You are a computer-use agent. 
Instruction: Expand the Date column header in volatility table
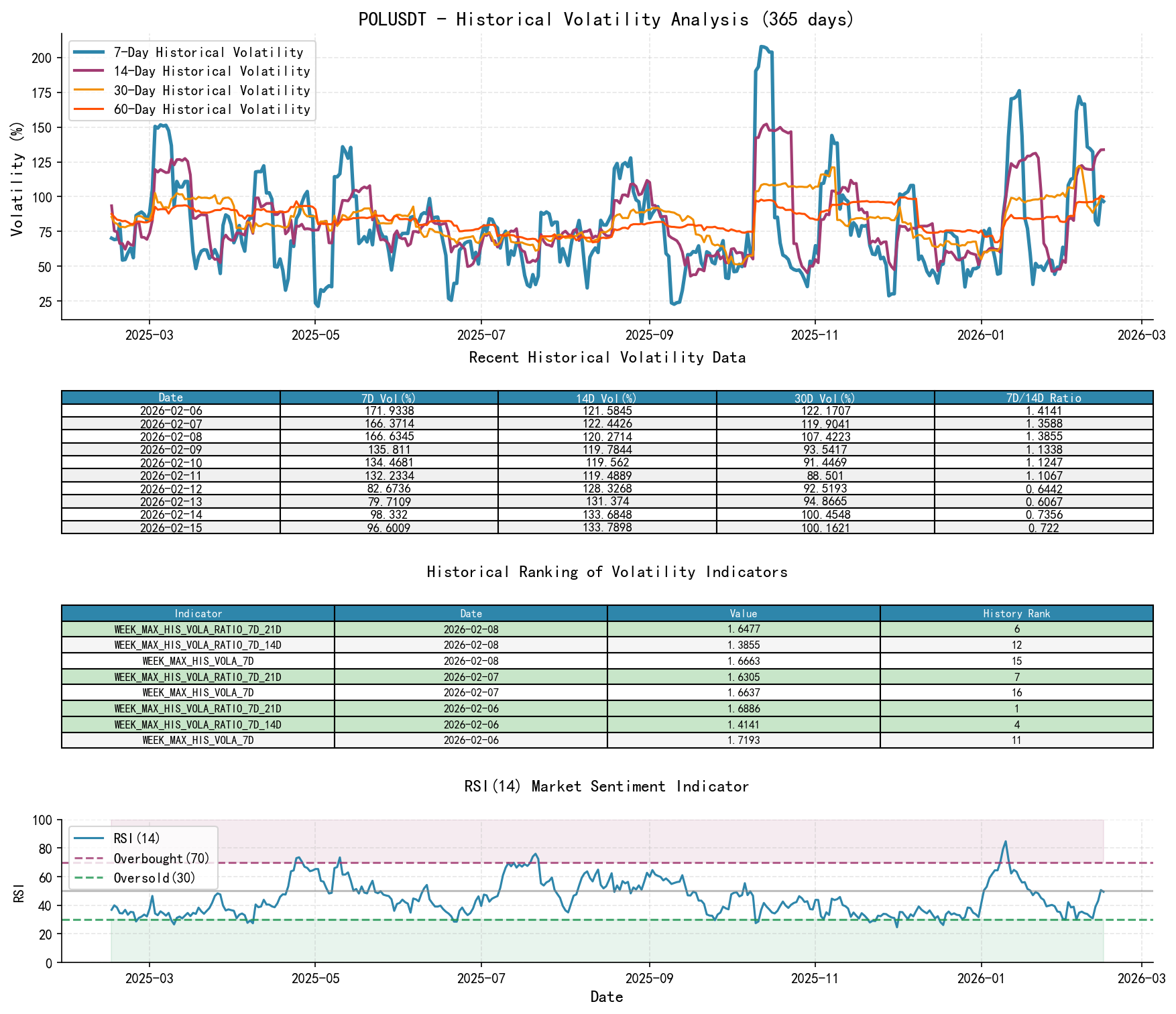(x=170, y=396)
